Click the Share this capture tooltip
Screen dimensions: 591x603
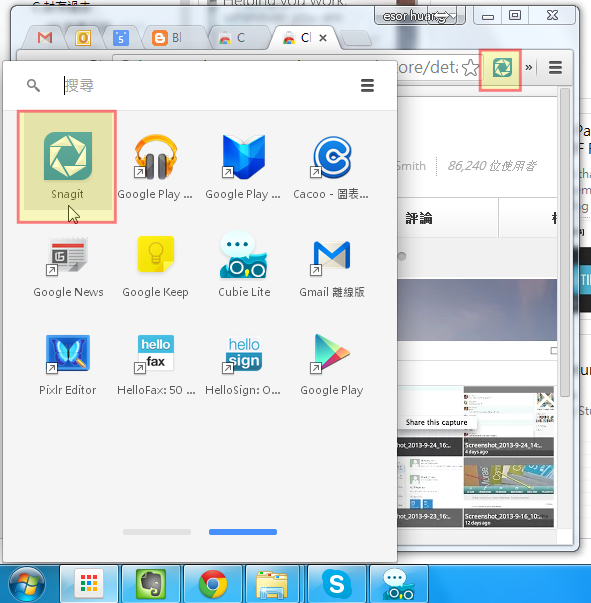tap(437, 422)
